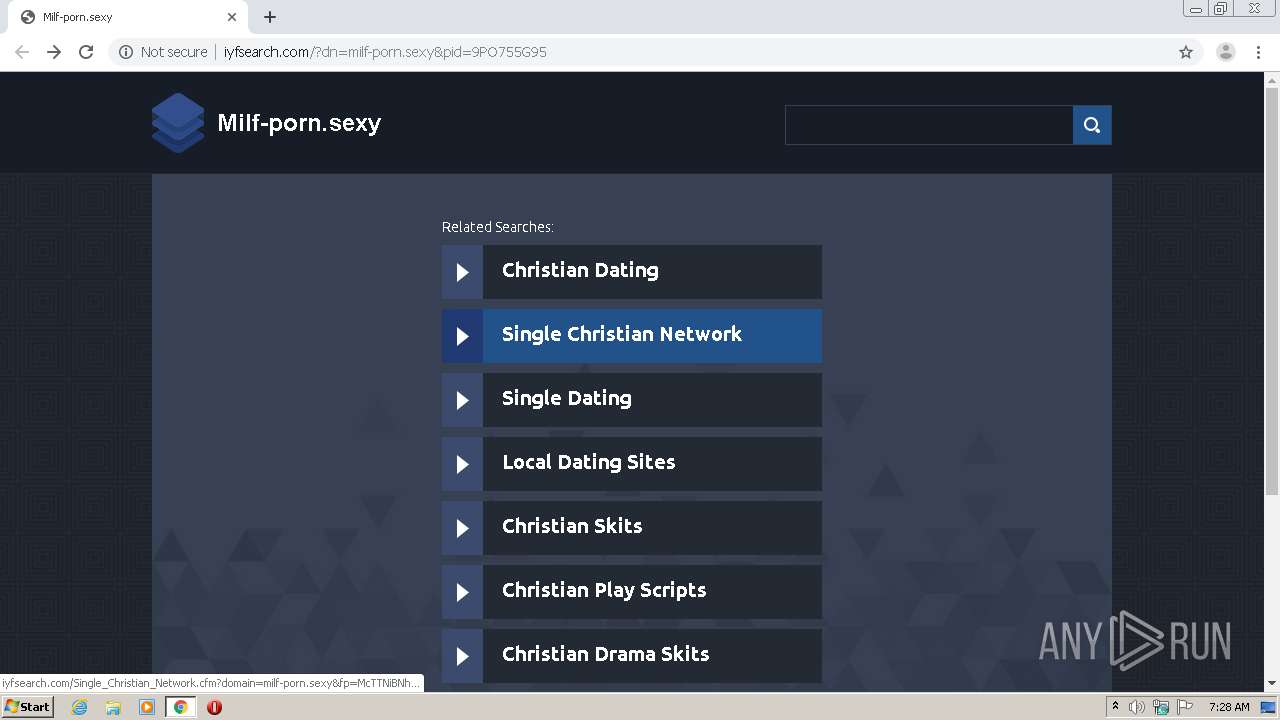Open the Local Dating Sites link
The image size is (1280, 720).
pyautogui.click(x=589, y=462)
